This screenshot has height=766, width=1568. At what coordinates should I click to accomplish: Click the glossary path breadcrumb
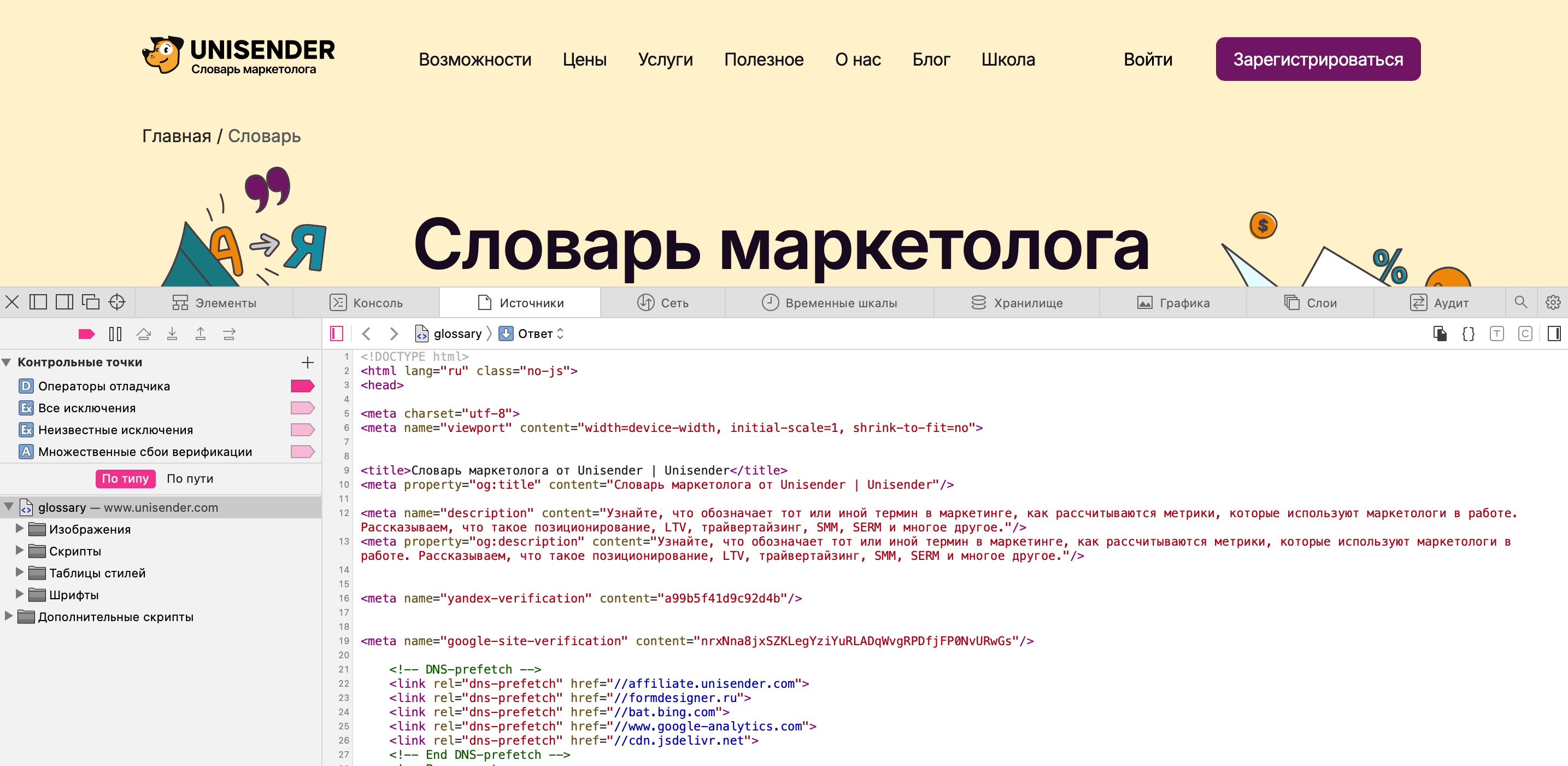(449, 334)
